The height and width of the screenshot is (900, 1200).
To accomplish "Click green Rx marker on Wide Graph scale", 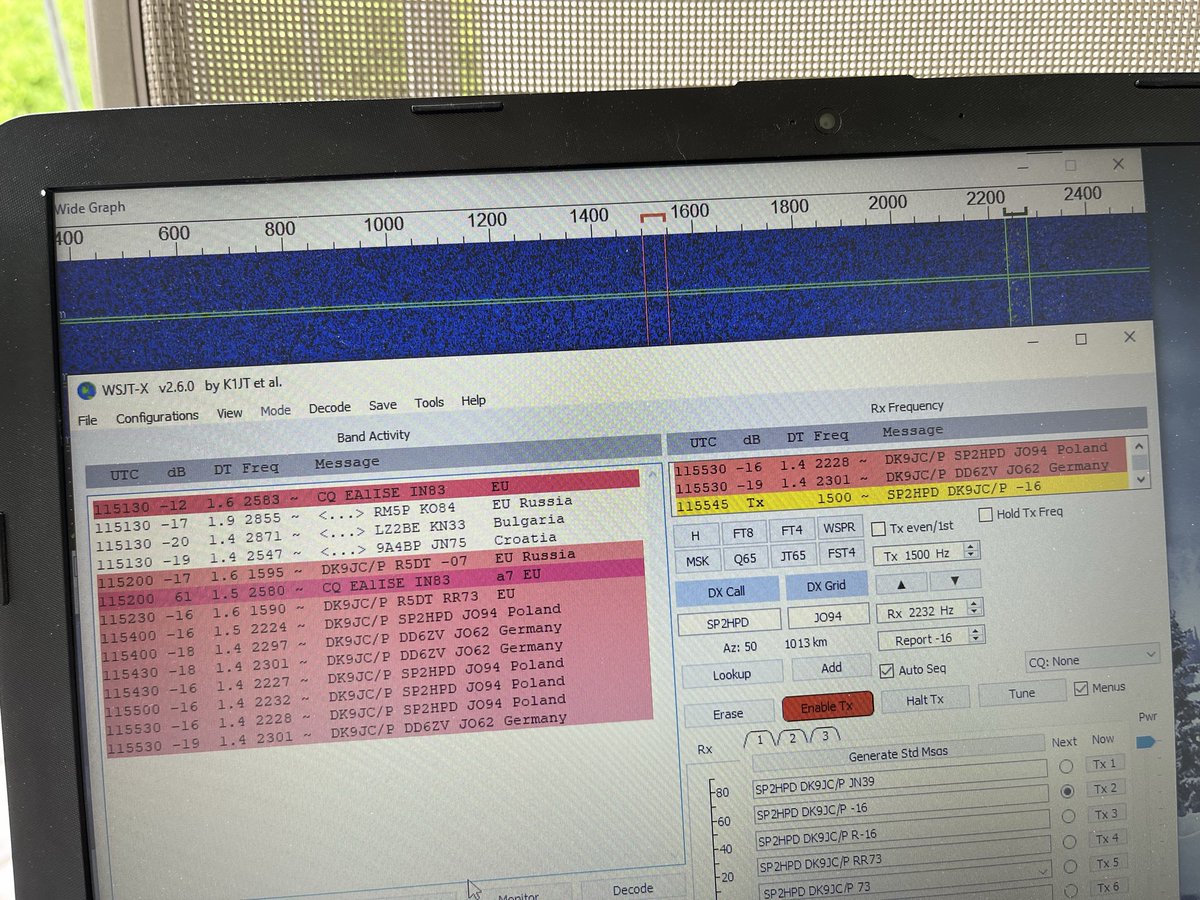I will (x=1016, y=211).
